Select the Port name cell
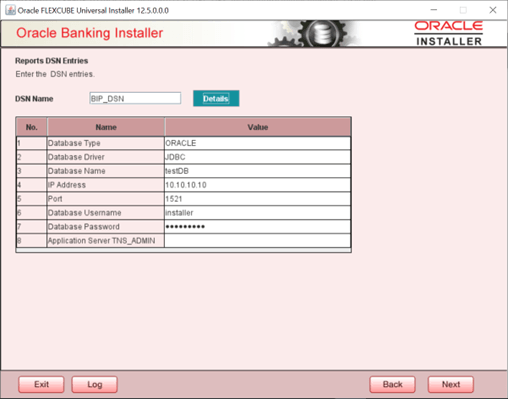508x399 pixels. pyautogui.click(x=105, y=199)
